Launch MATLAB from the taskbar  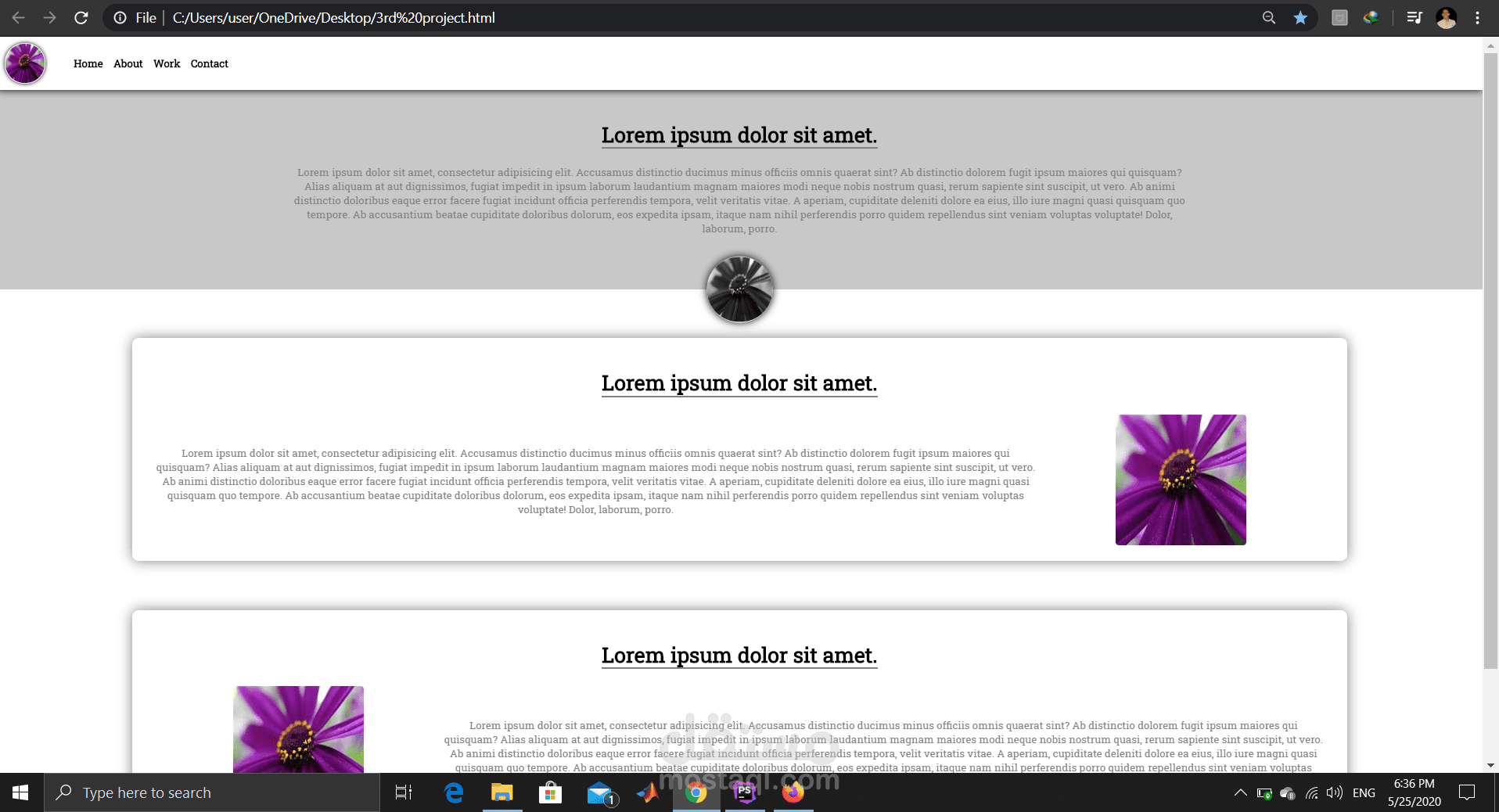pos(648,792)
